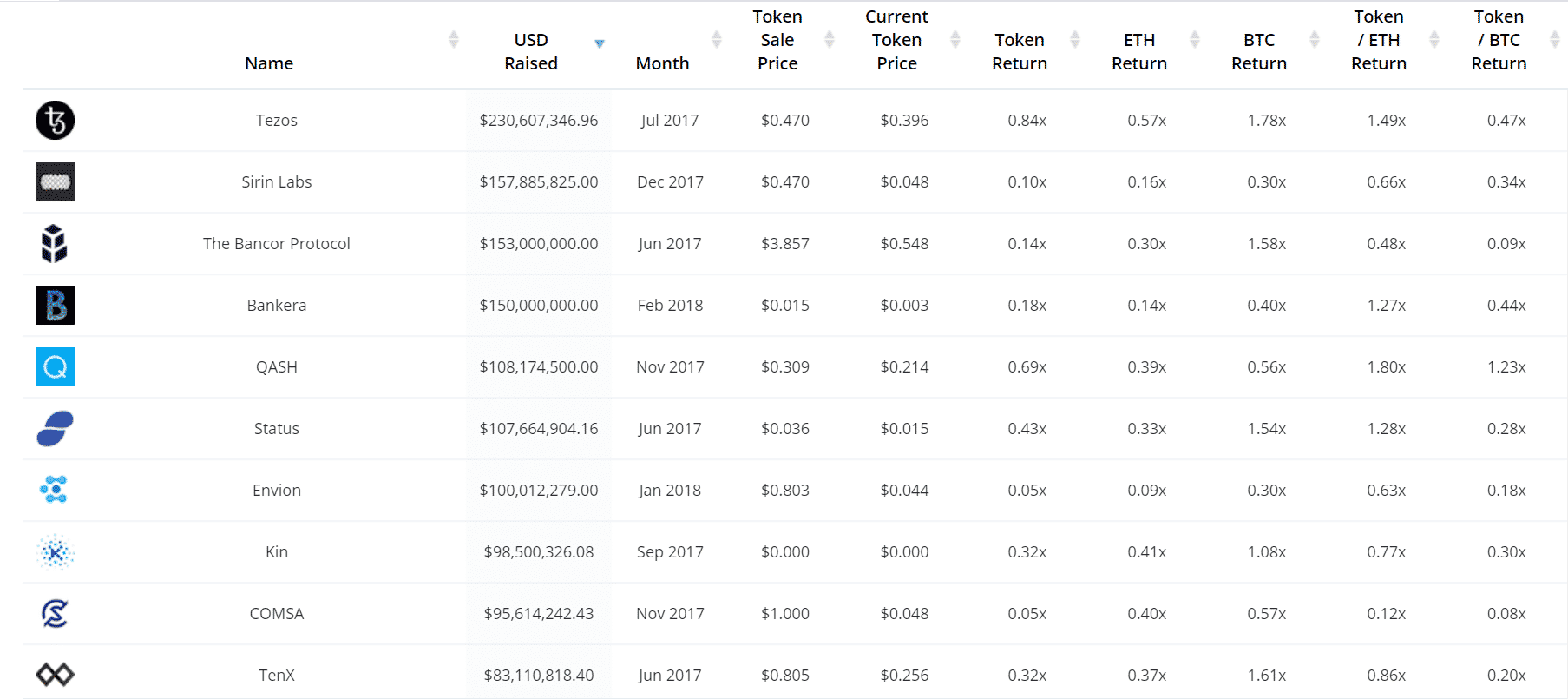Select the Sirin Labs name cell
This screenshot has height=699, width=1568.
(x=277, y=182)
